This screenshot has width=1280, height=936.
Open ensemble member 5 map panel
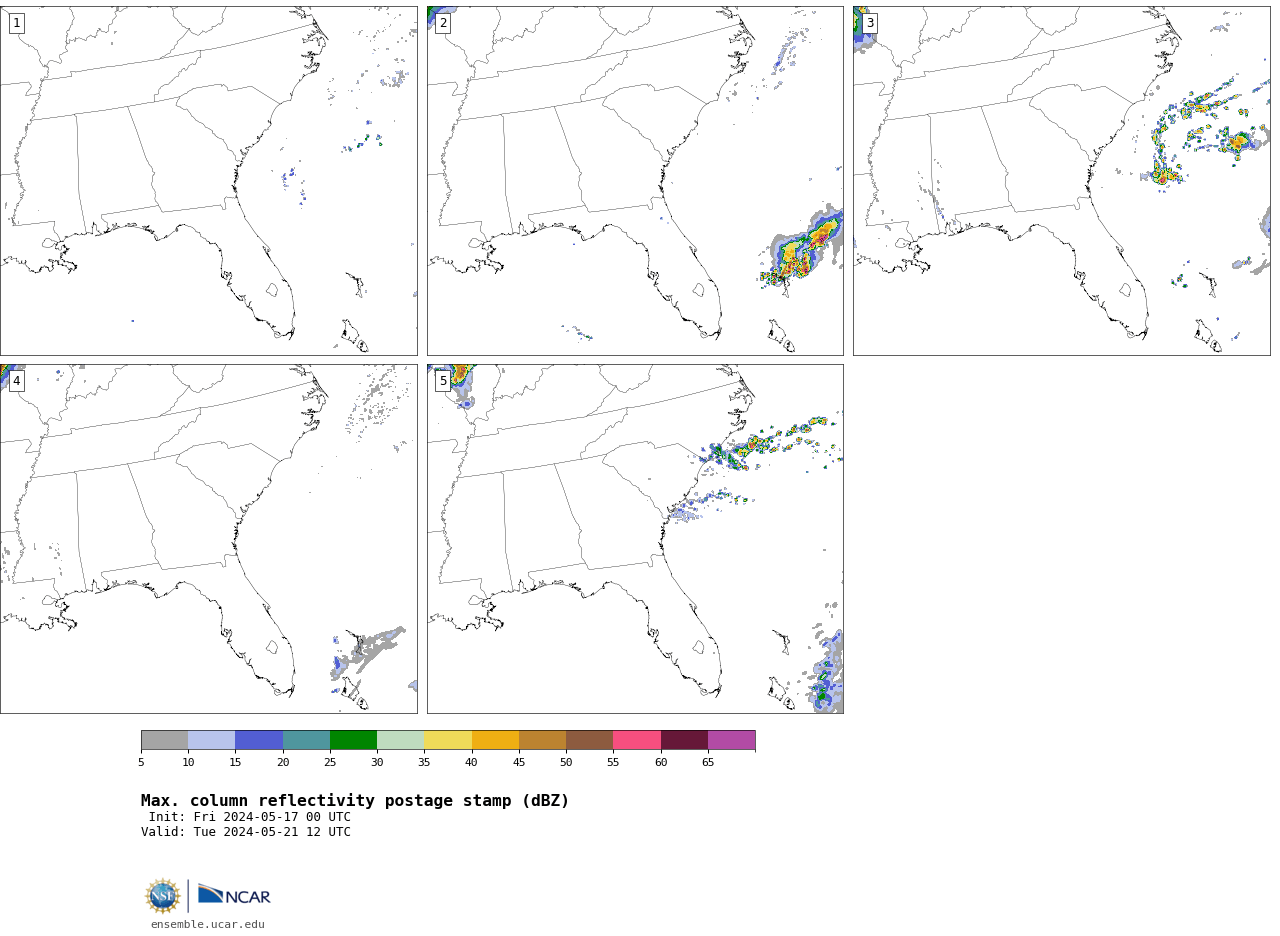[635, 539]
